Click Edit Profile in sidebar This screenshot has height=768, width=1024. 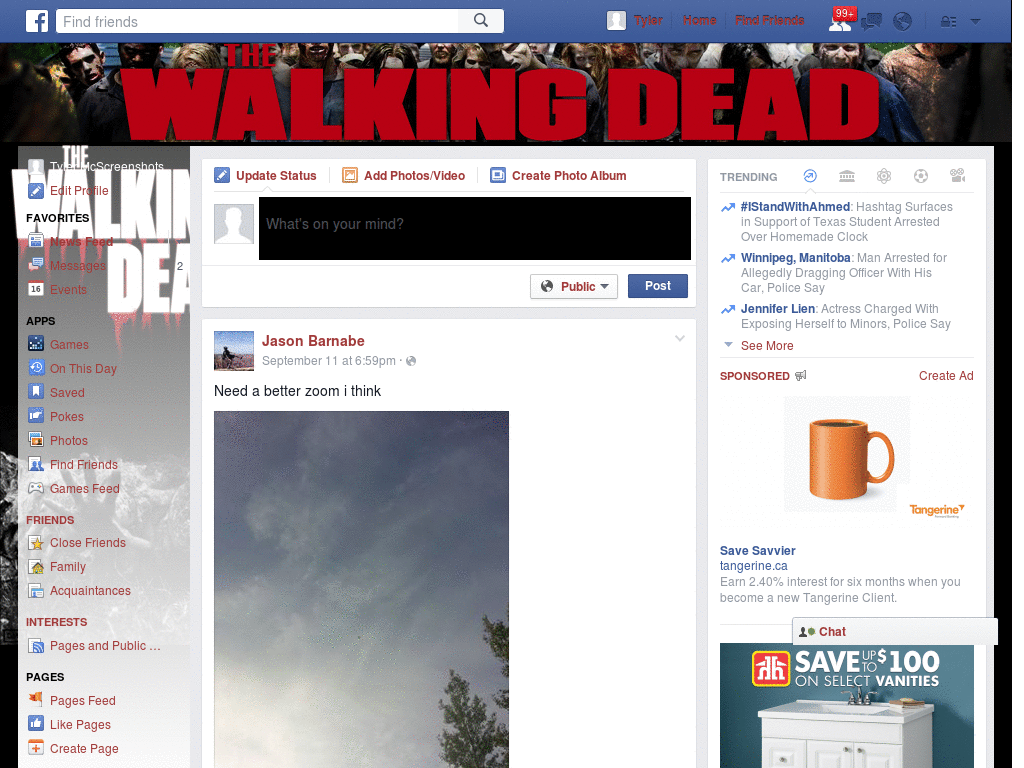[79, 191]
